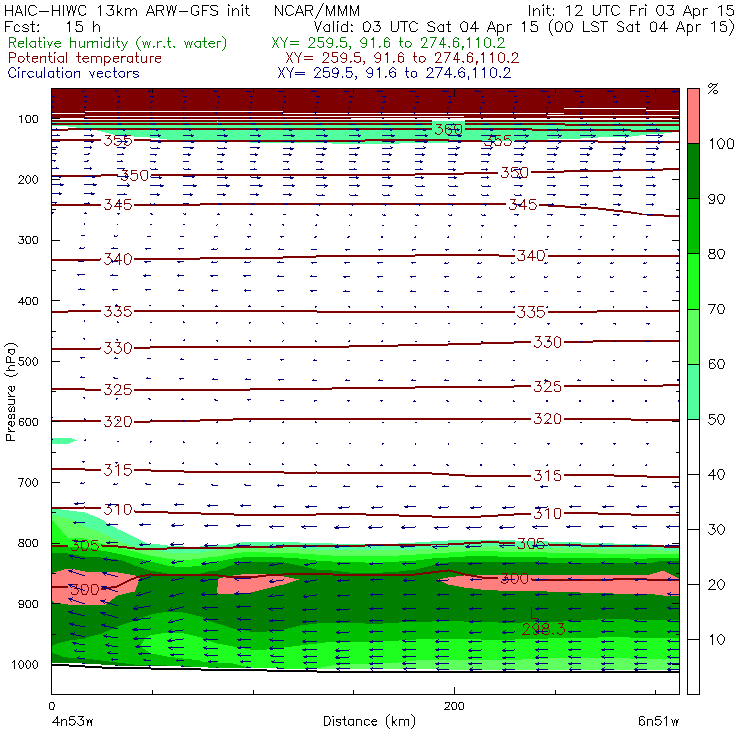
Task: Click the 300 hPa pressure tick label
Action: (28, 240)
